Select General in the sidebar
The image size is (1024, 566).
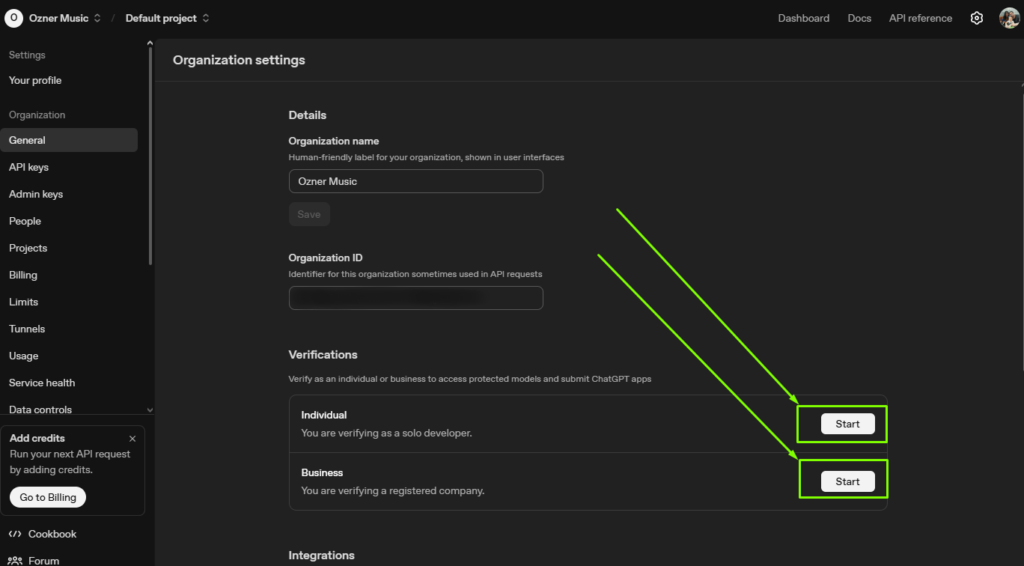pyautogui.click(x=69, y=140)
